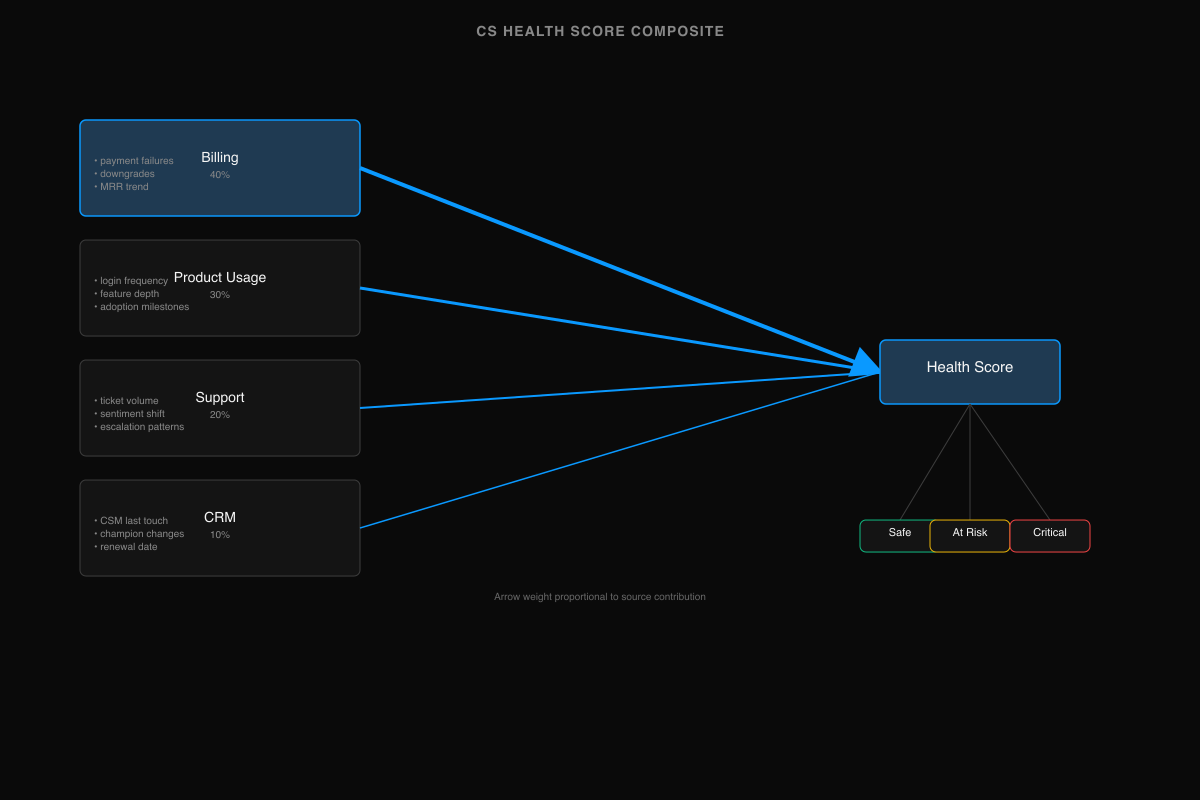Click the 'downgrades' bullet text

125,174
